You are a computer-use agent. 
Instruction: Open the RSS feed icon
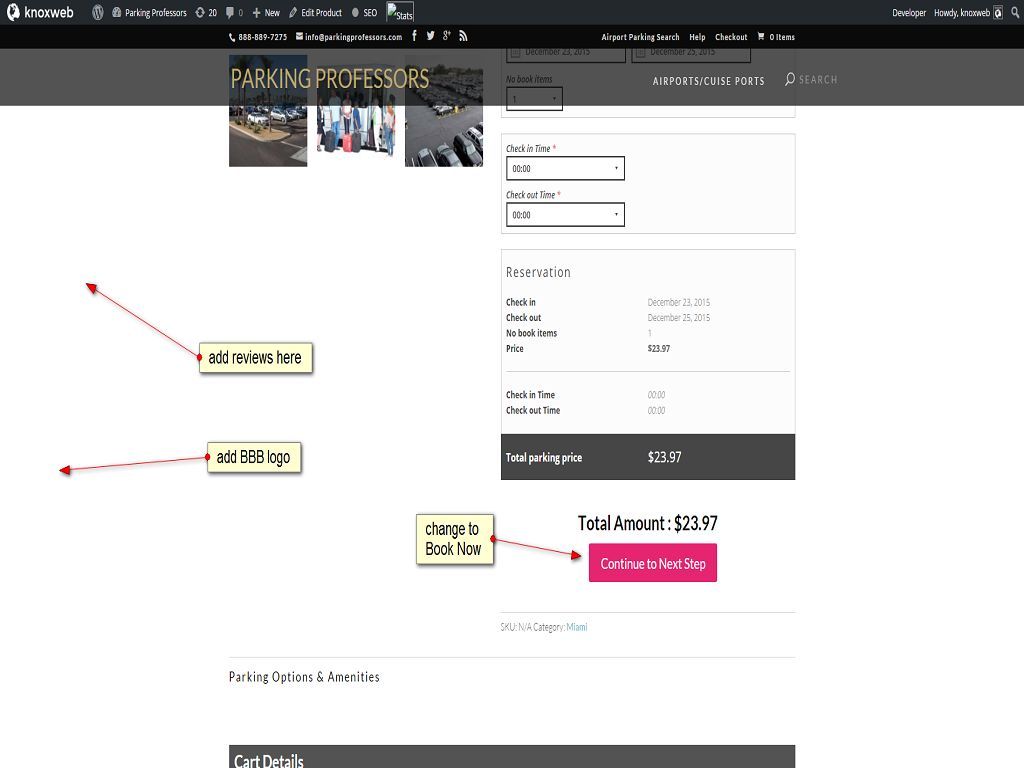click(463, 36)
